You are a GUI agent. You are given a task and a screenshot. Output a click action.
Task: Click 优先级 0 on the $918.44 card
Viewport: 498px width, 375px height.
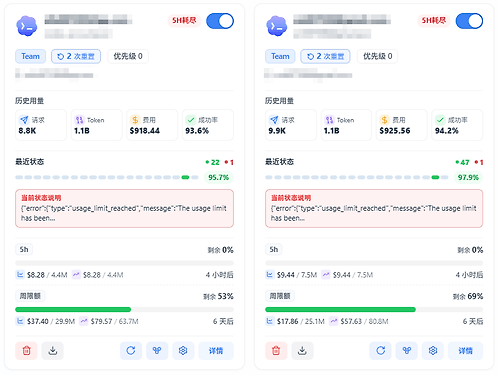(x=128, y=56)
